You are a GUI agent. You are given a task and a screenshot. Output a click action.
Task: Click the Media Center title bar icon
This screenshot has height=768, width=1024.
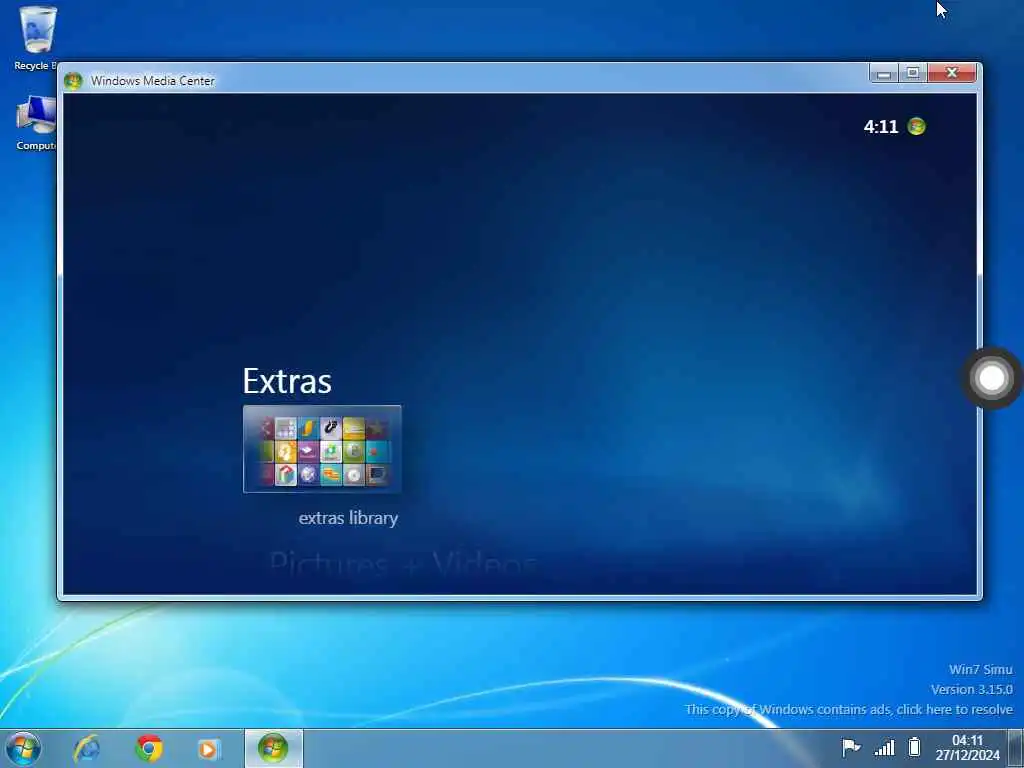[73, 80]
